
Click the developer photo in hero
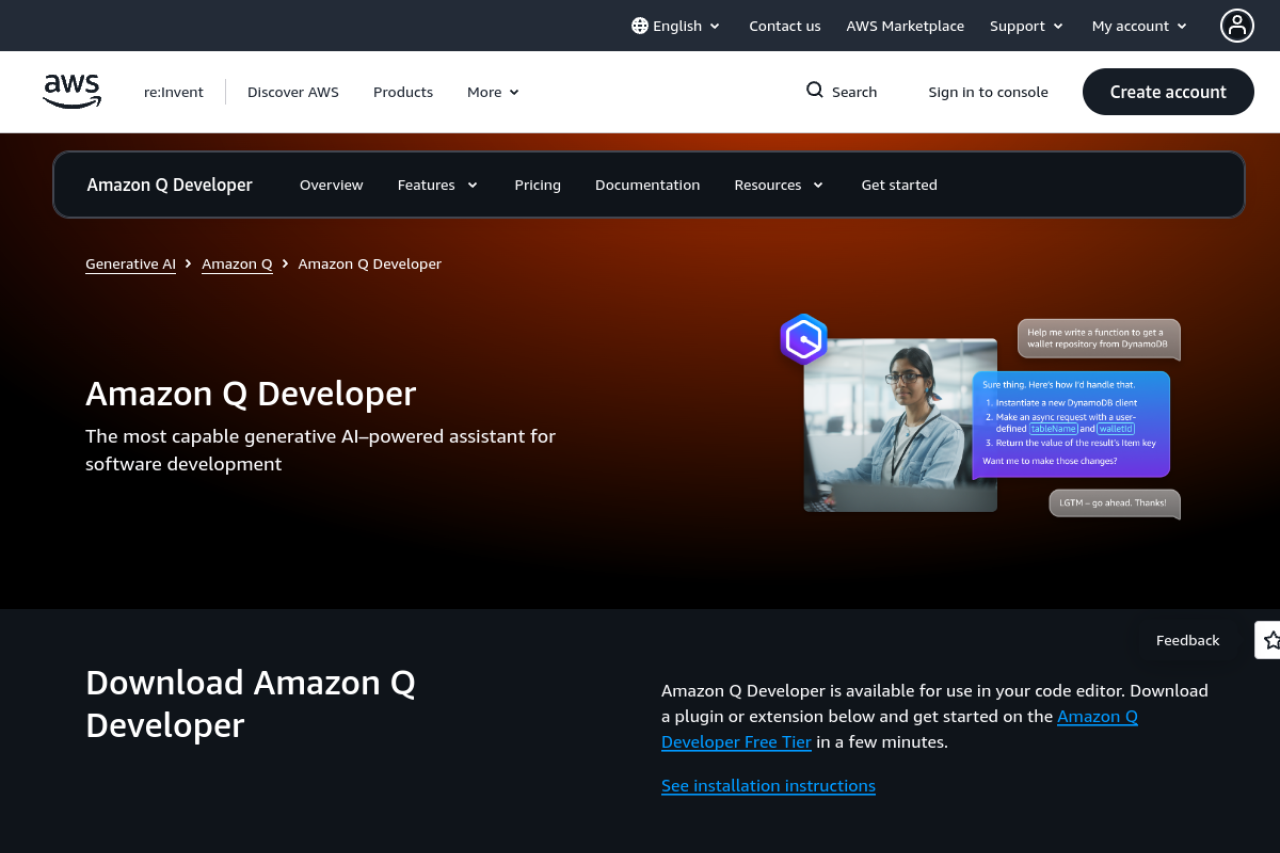(x=900, y=425)
